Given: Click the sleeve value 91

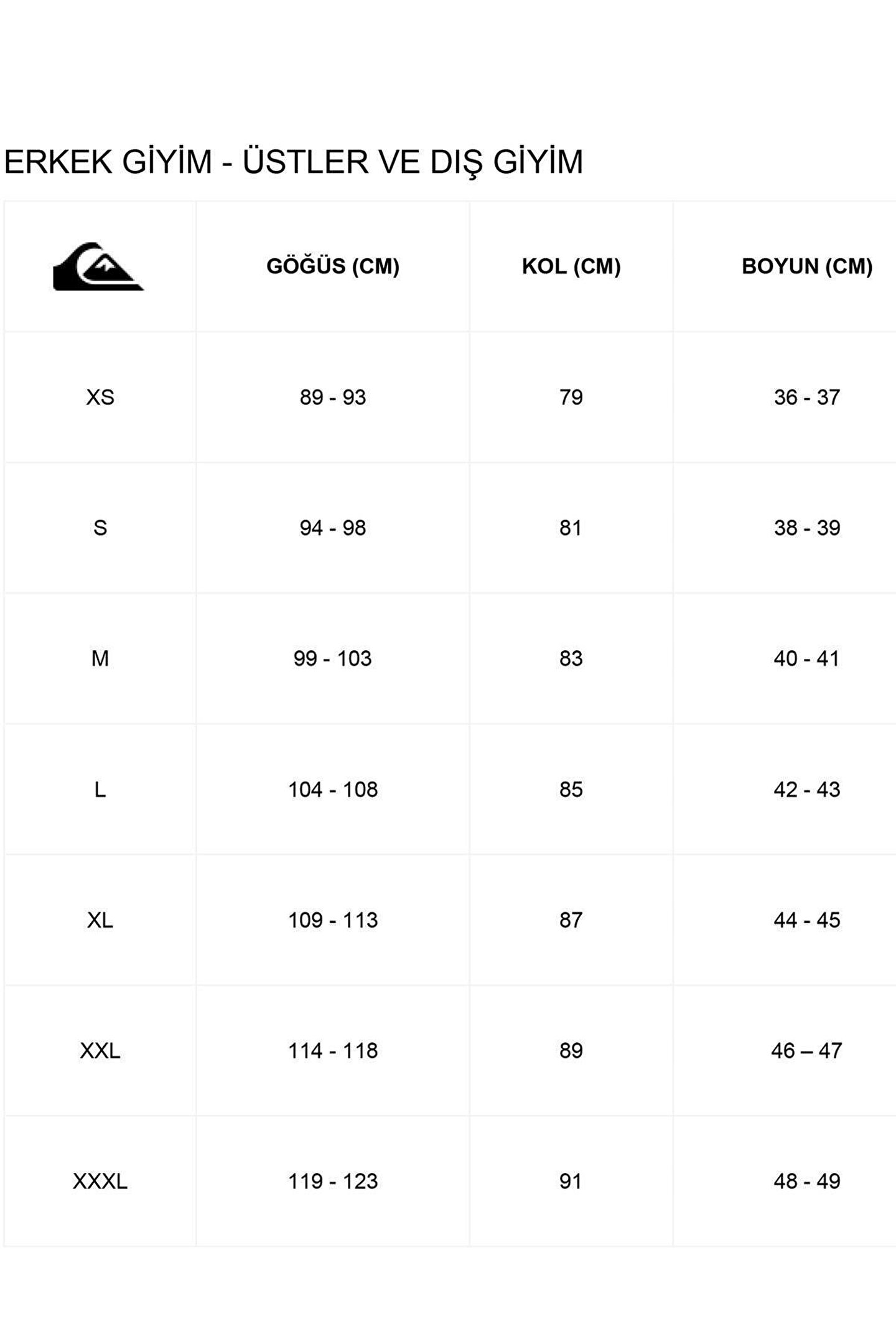Looking at the screenshot, I should click(x=571, y=1182).
